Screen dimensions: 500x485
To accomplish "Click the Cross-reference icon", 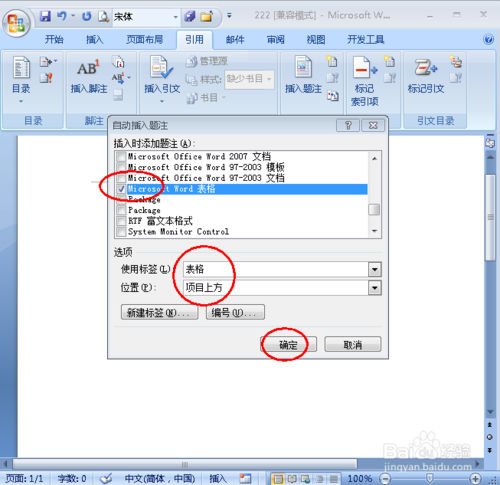I will pos(333,96).
